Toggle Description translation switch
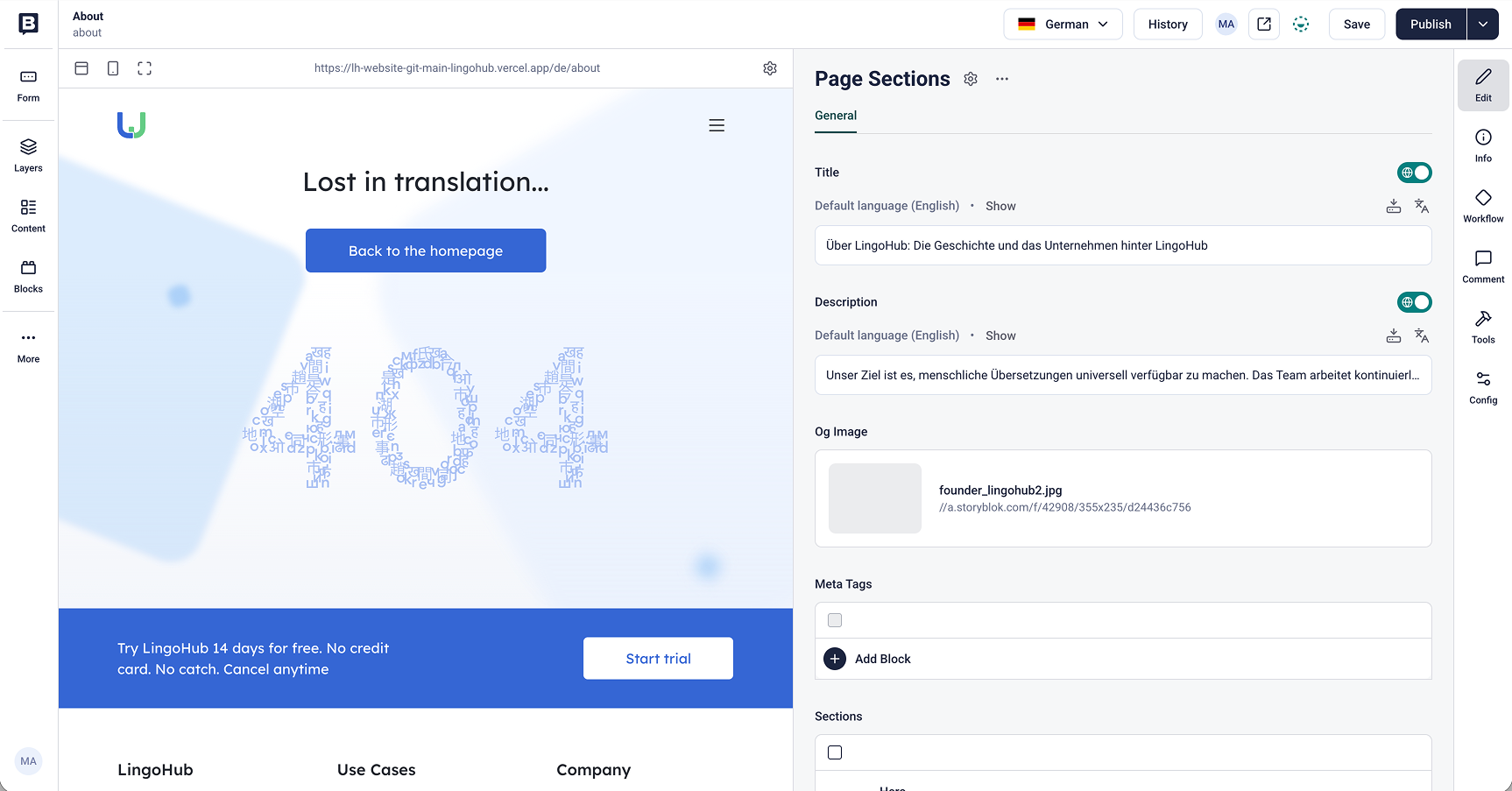Viewport: 1512px width, 791px height. tap(1414, 302)
